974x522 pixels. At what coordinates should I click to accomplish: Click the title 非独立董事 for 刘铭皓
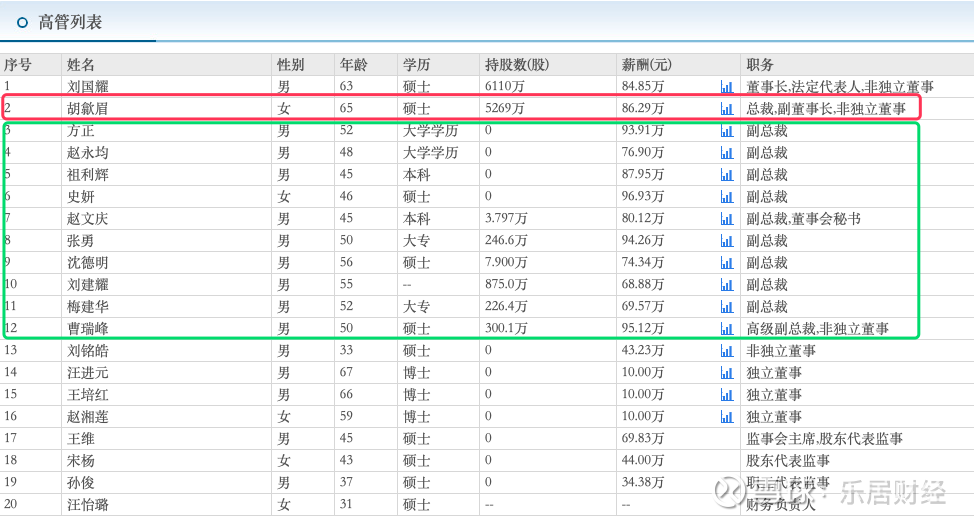781,351
